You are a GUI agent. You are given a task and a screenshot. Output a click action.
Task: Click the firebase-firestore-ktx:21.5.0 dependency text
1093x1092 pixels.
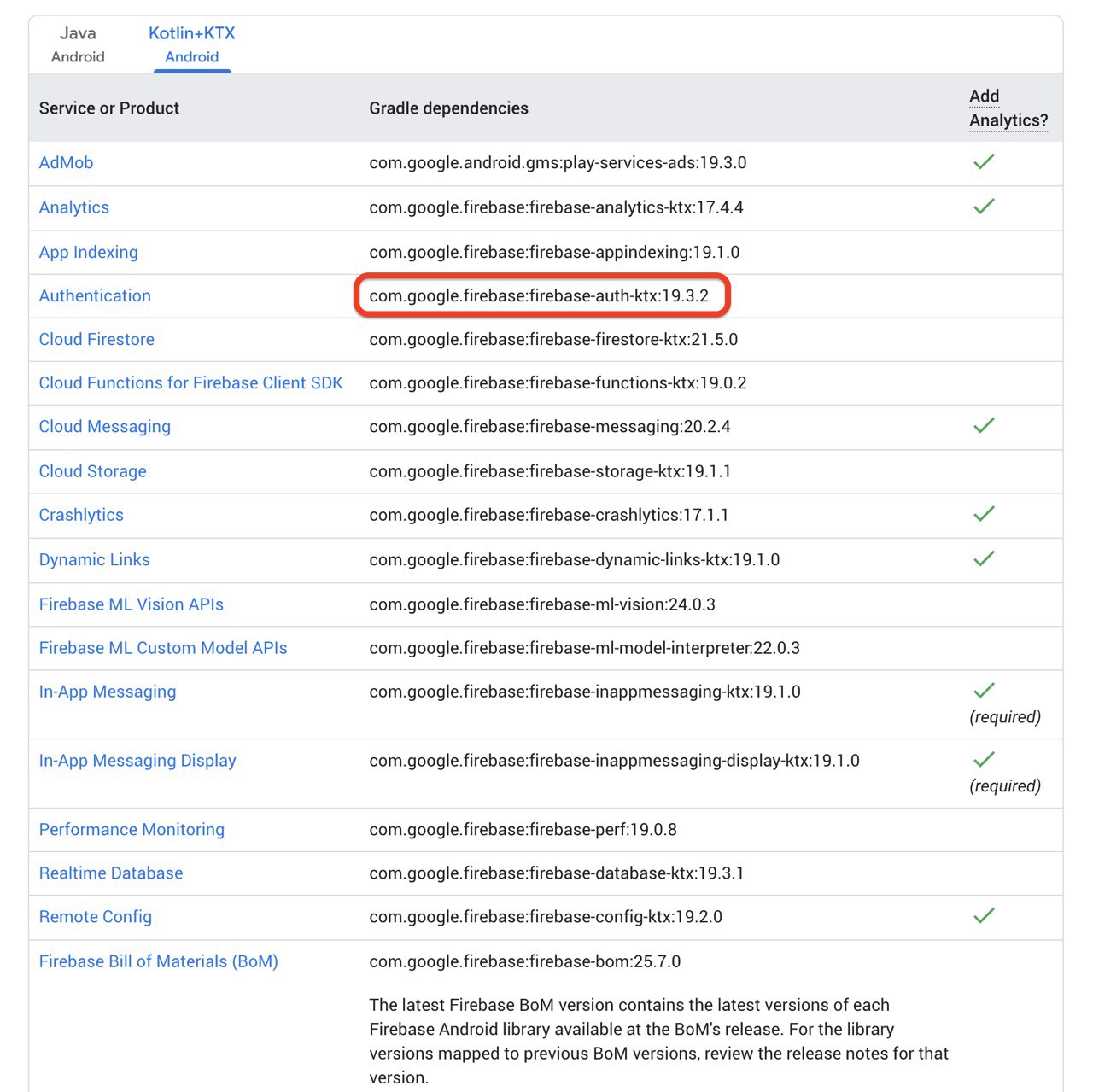point(553,339)
